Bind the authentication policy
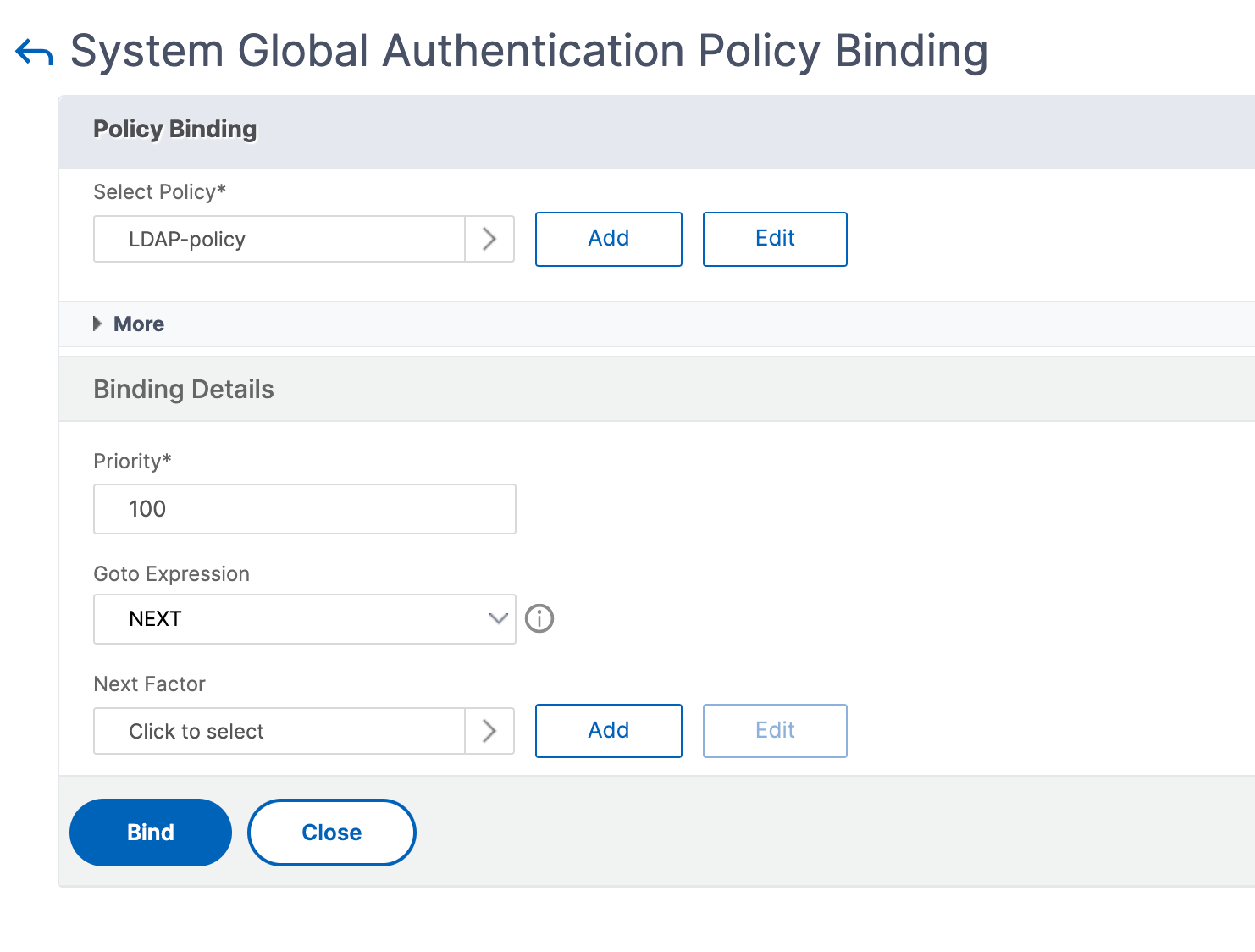This screenshot has width=1255, height=952. point(151,833)
